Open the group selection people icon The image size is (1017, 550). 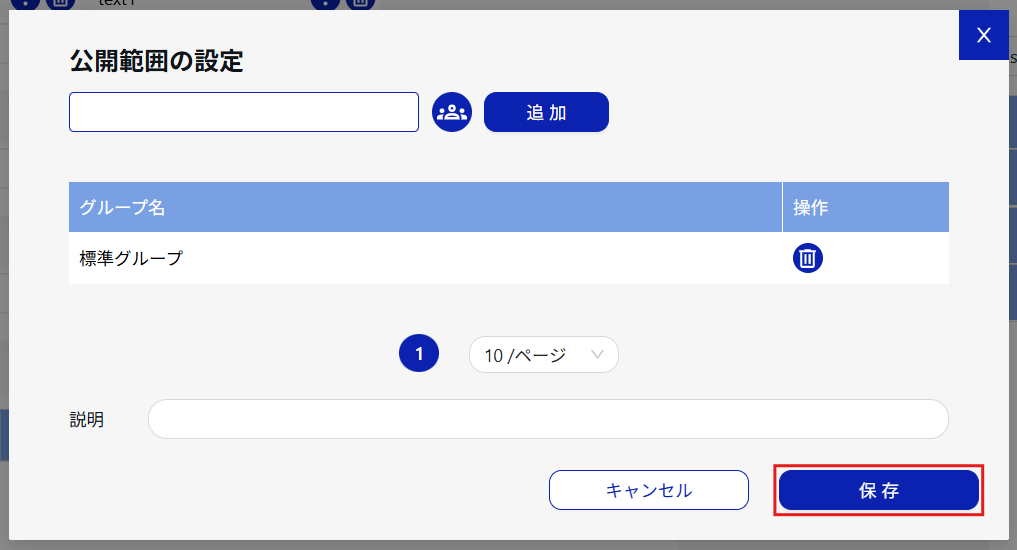[452, 112]
